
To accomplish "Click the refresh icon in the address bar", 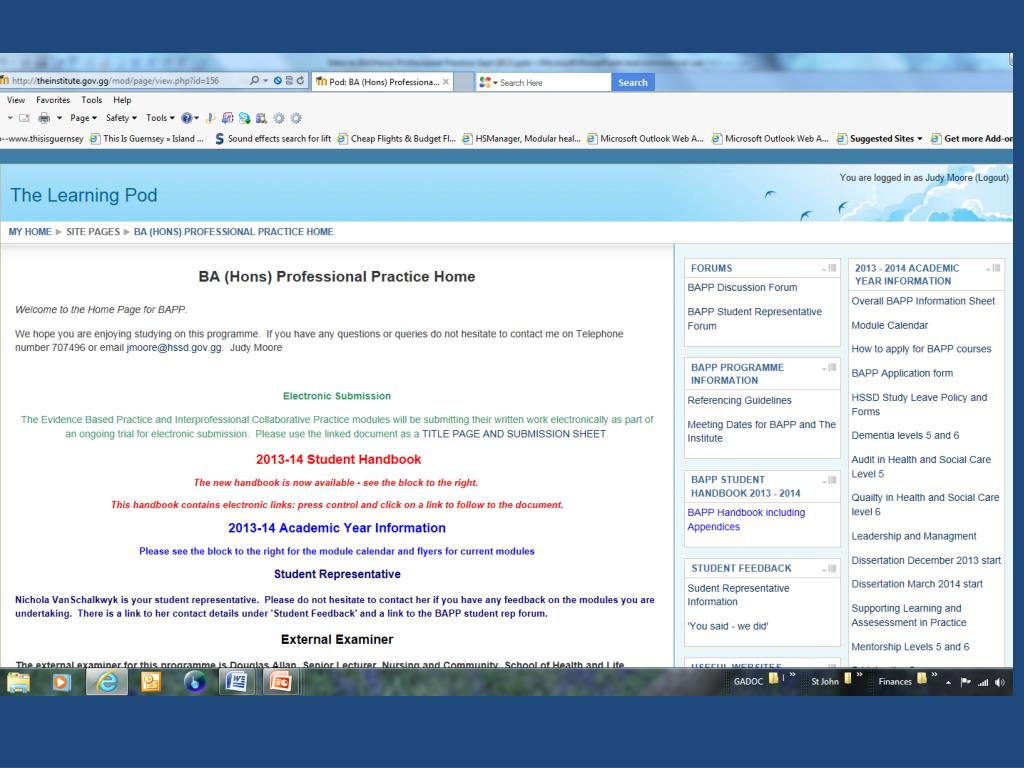I will pyautogui.click(x=300, y=81).
